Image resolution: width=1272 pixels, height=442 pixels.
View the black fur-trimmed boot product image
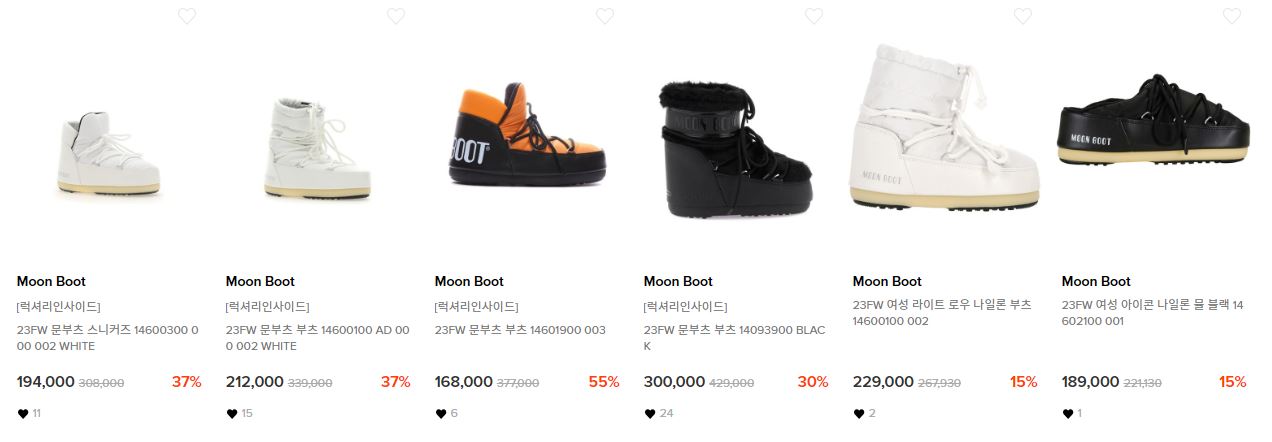[x=736, y=150]
